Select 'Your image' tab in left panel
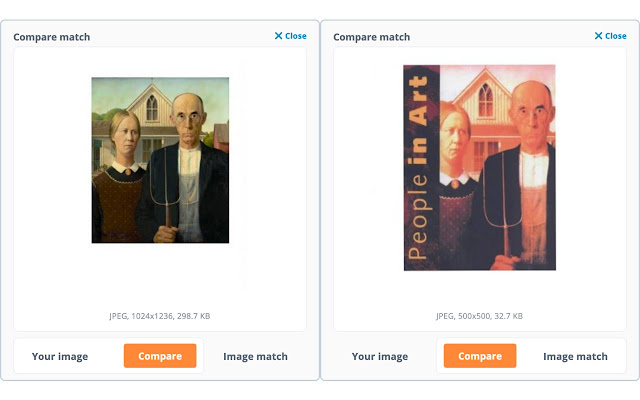 (x=60, y=356)
